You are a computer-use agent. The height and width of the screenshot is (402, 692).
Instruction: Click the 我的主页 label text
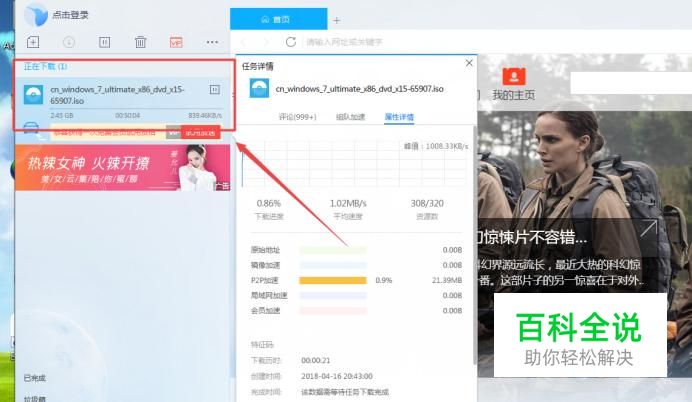pos(513,95)
